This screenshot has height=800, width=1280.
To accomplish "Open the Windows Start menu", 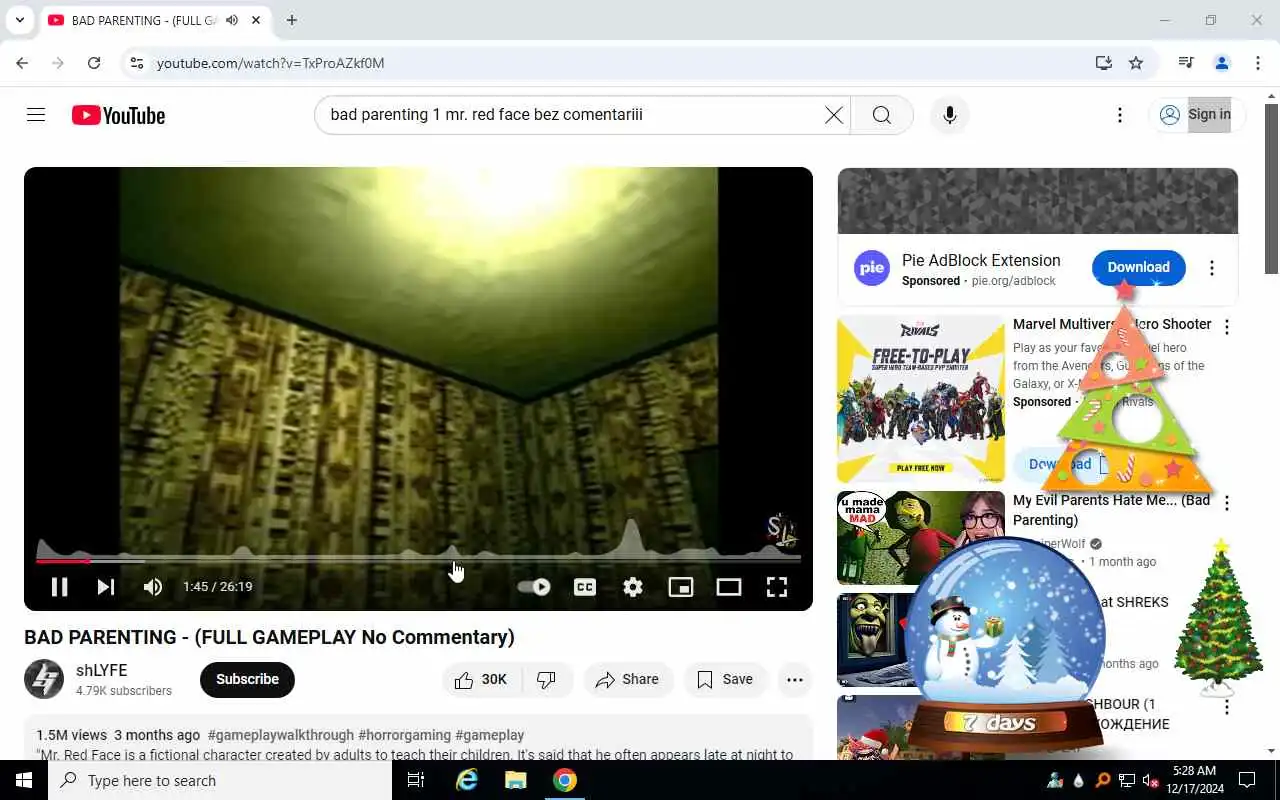I will 24,780.
